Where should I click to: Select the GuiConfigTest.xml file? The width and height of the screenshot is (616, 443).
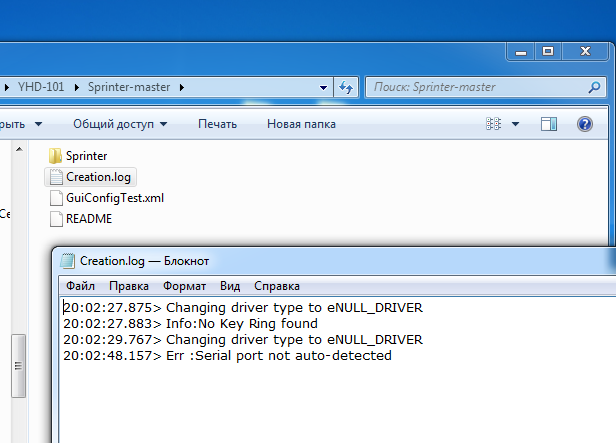click(114, 198)
